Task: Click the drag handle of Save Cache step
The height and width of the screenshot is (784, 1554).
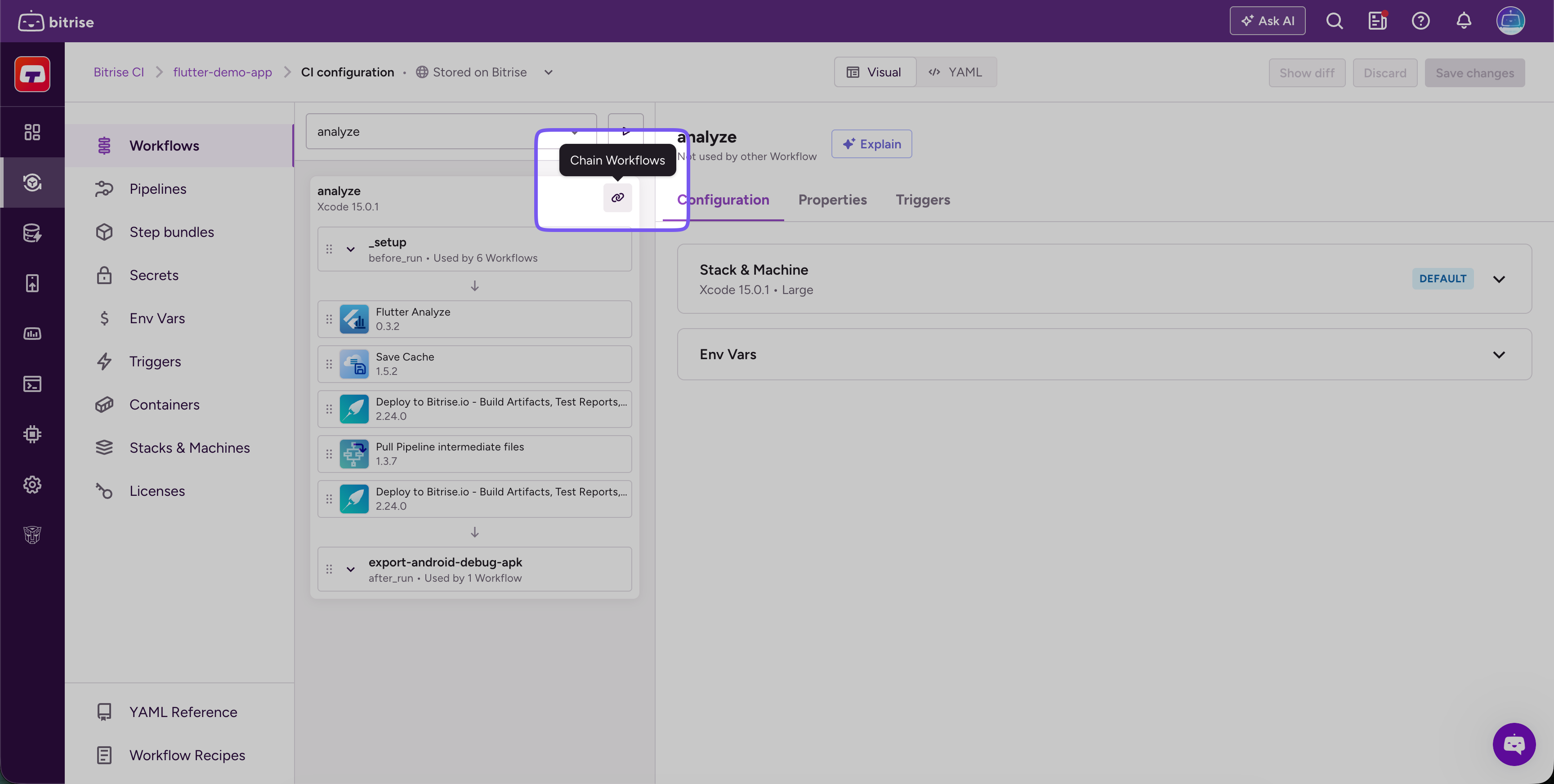Action: (x=329, y=364)
